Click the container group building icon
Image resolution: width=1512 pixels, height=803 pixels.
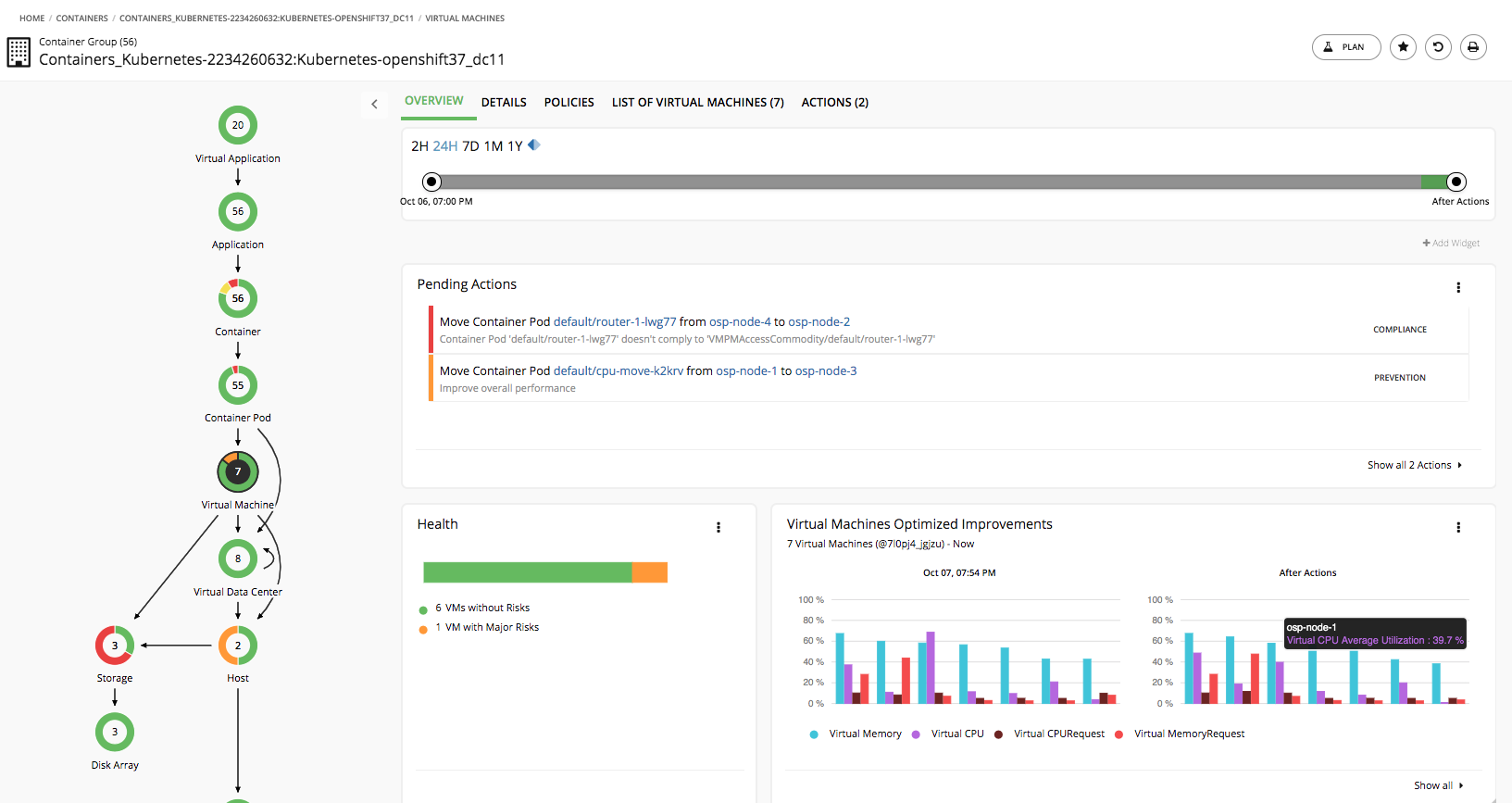pyautogui.click(x=19, y=52)
